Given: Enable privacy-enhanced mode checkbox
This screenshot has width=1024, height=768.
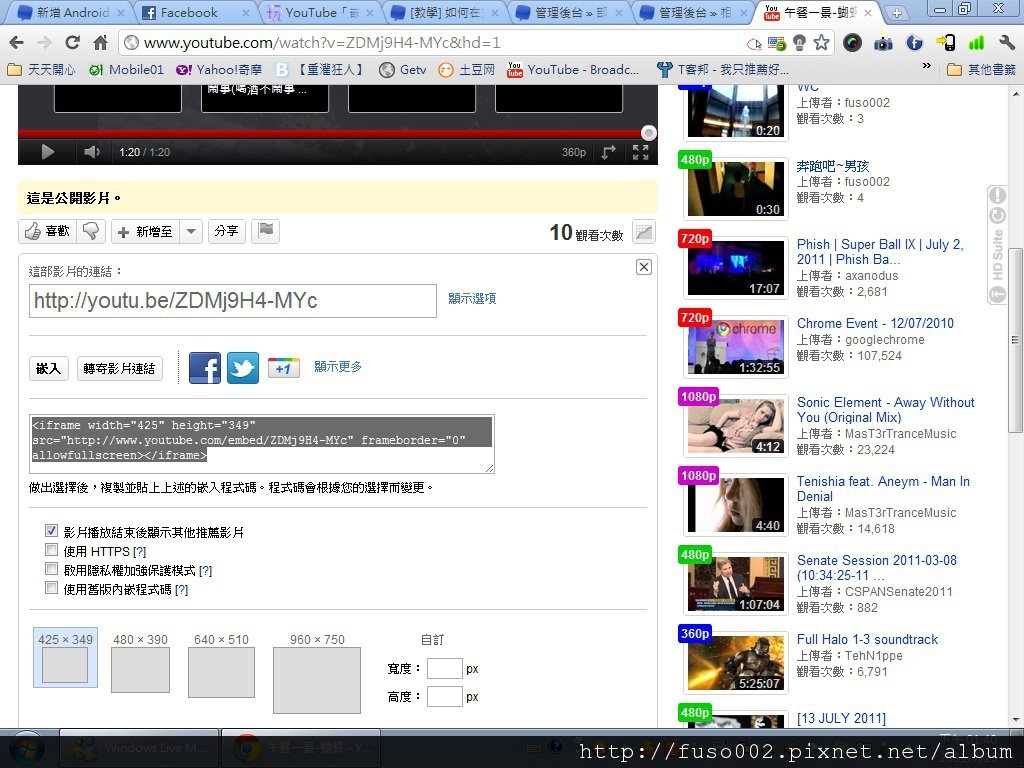Looking at the screenshot, I should coord(52,568).
